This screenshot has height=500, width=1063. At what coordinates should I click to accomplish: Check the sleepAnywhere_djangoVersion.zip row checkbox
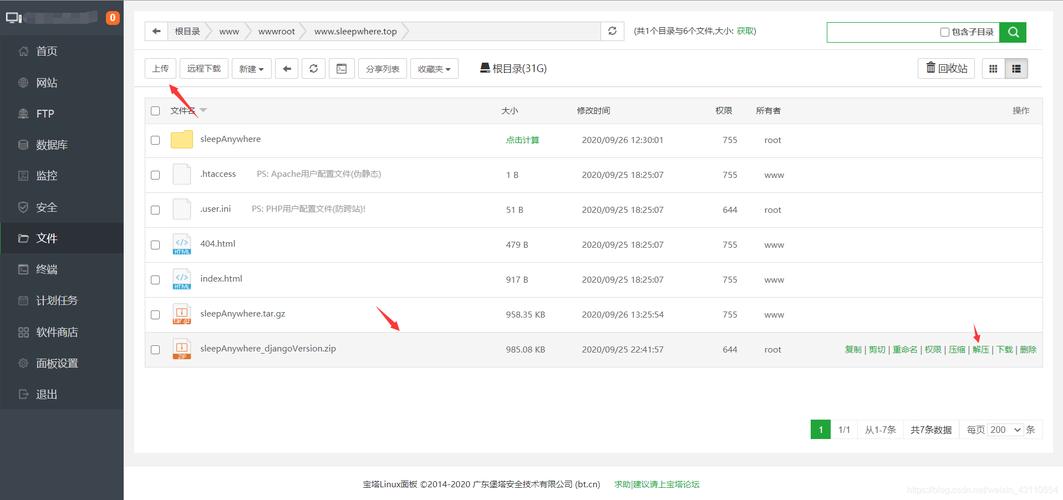tap(155, 350)
